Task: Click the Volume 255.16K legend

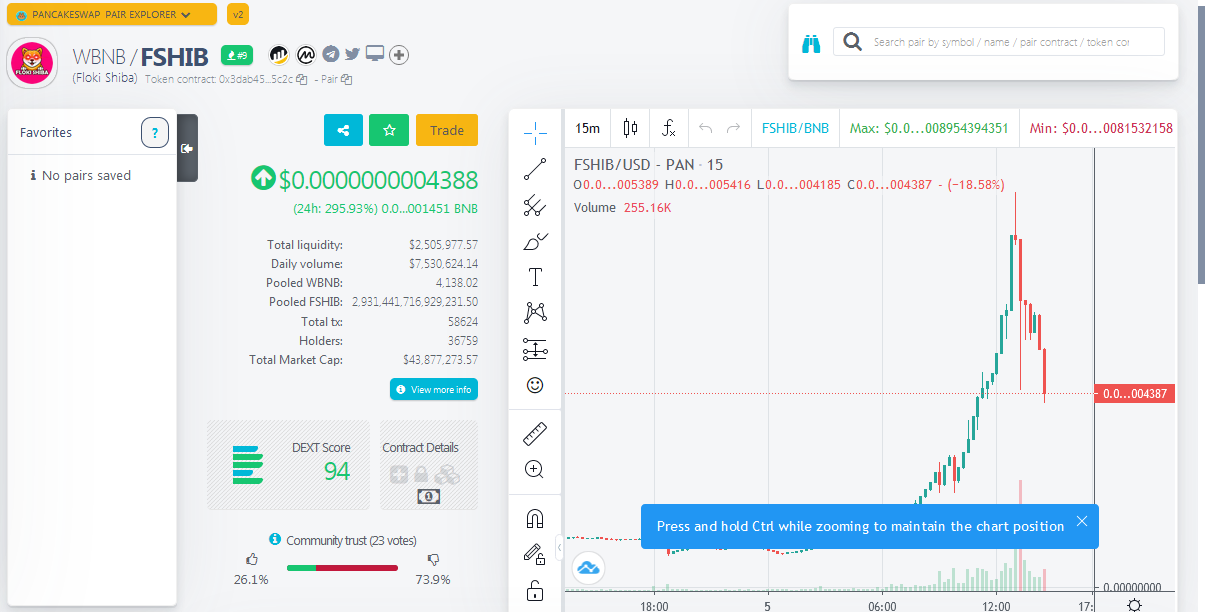Action: (x=622, y=207)
